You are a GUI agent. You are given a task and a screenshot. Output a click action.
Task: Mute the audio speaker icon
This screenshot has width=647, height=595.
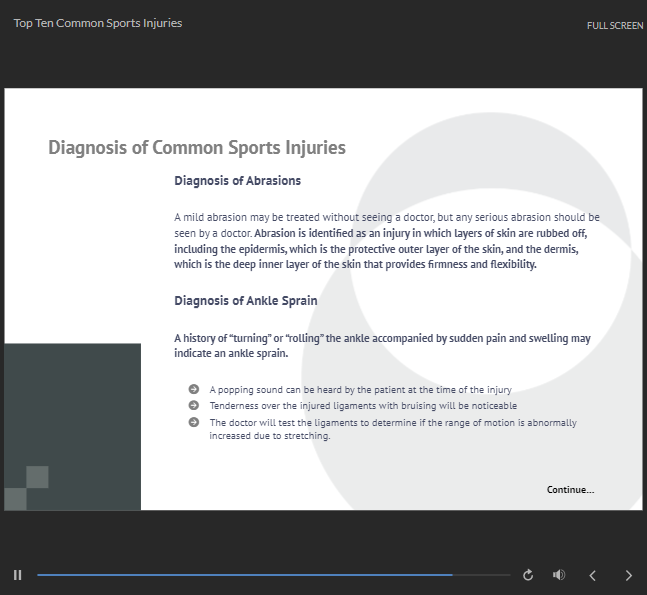coord(559,574)
